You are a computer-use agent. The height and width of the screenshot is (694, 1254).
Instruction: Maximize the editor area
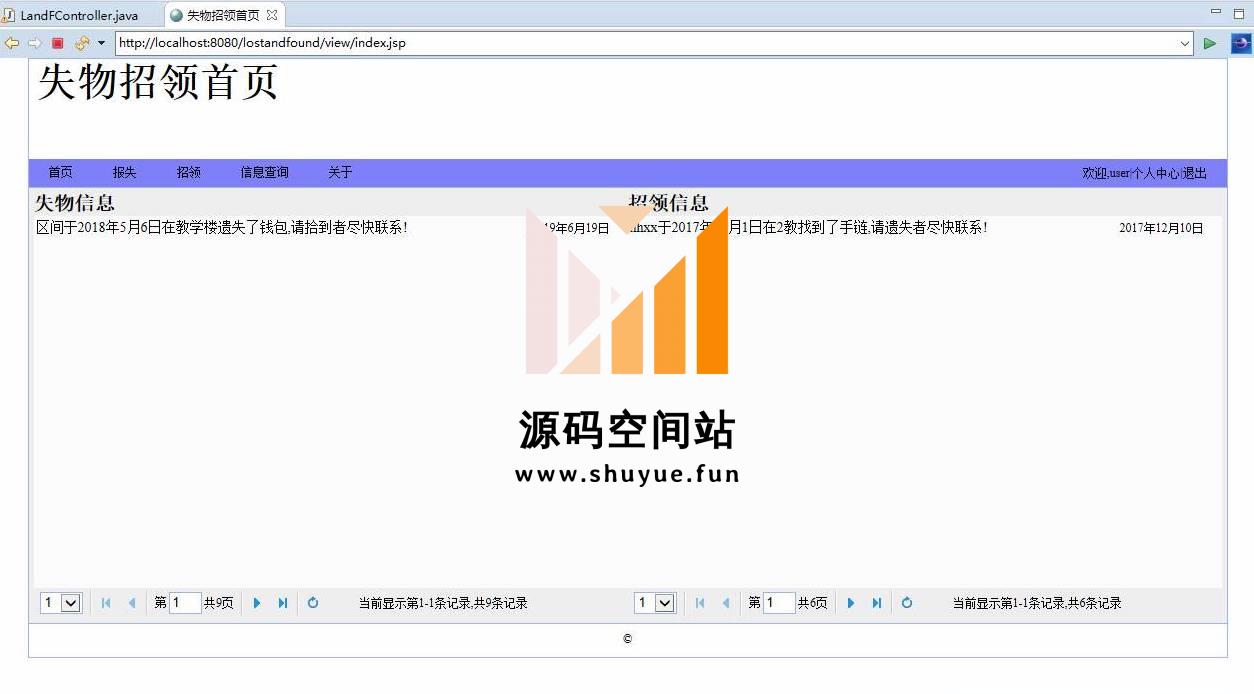click(x=1238, y=12)
